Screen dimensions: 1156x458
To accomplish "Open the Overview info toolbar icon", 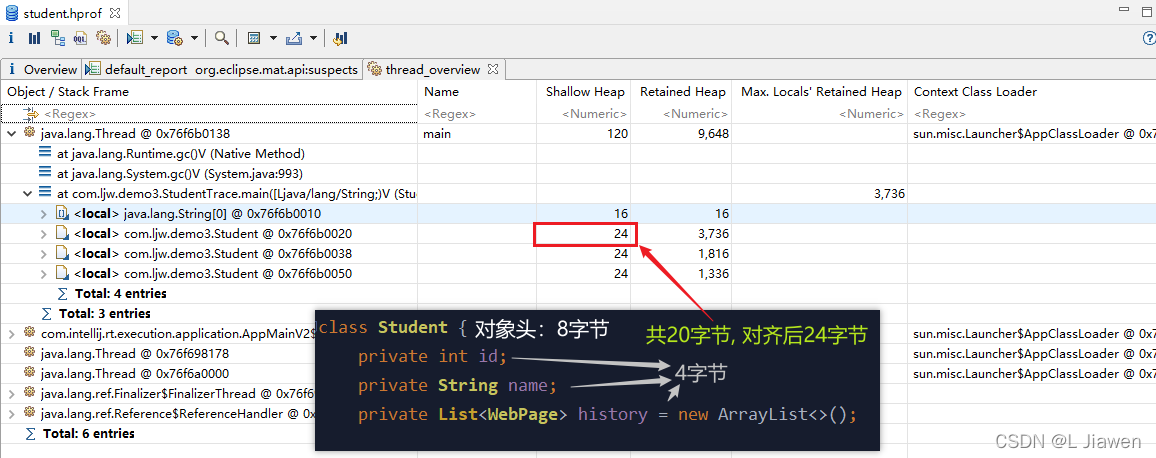I will pyautogui.click(x=11, y=38).
